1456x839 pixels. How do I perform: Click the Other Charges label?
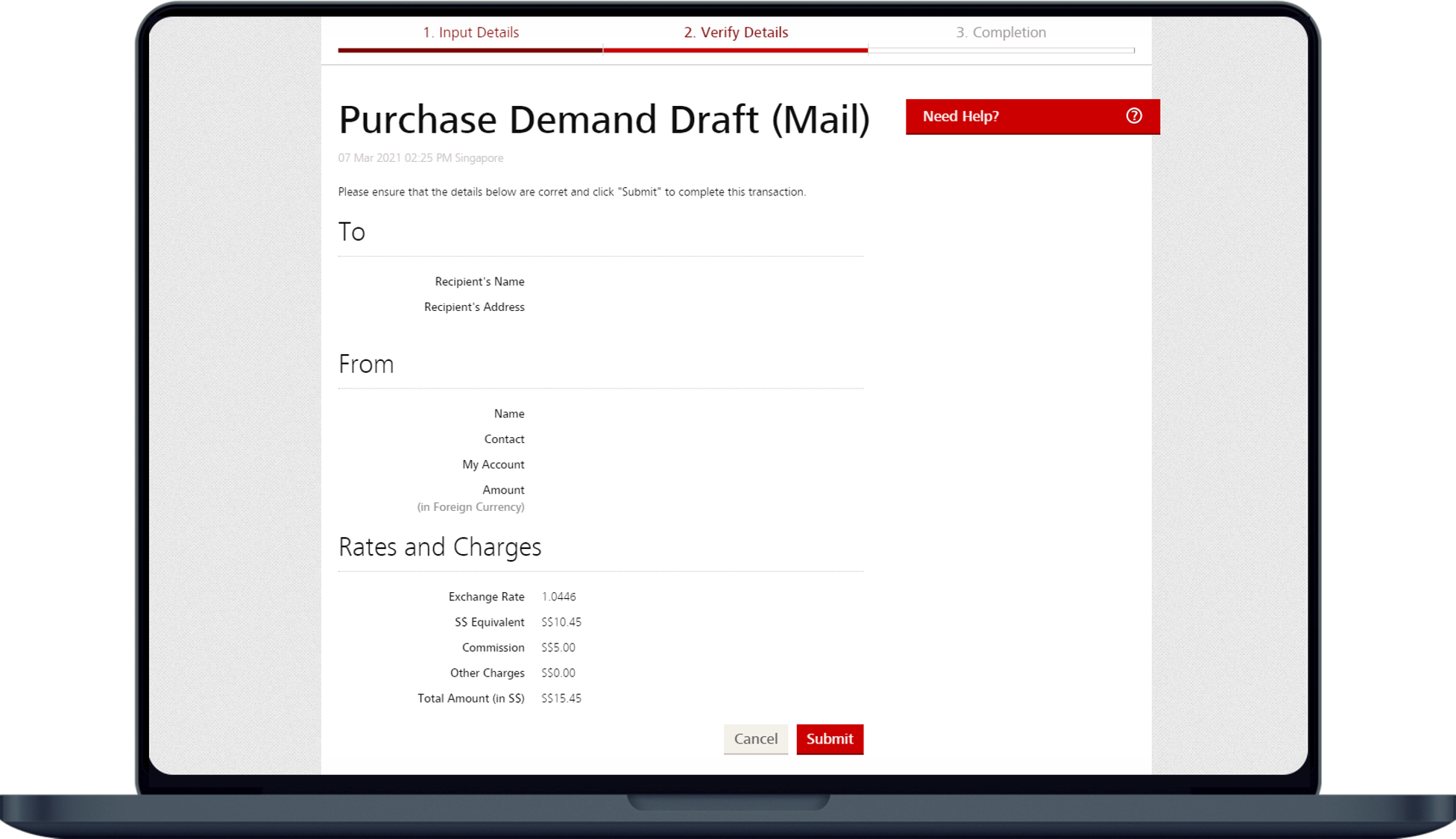[487, 673]
